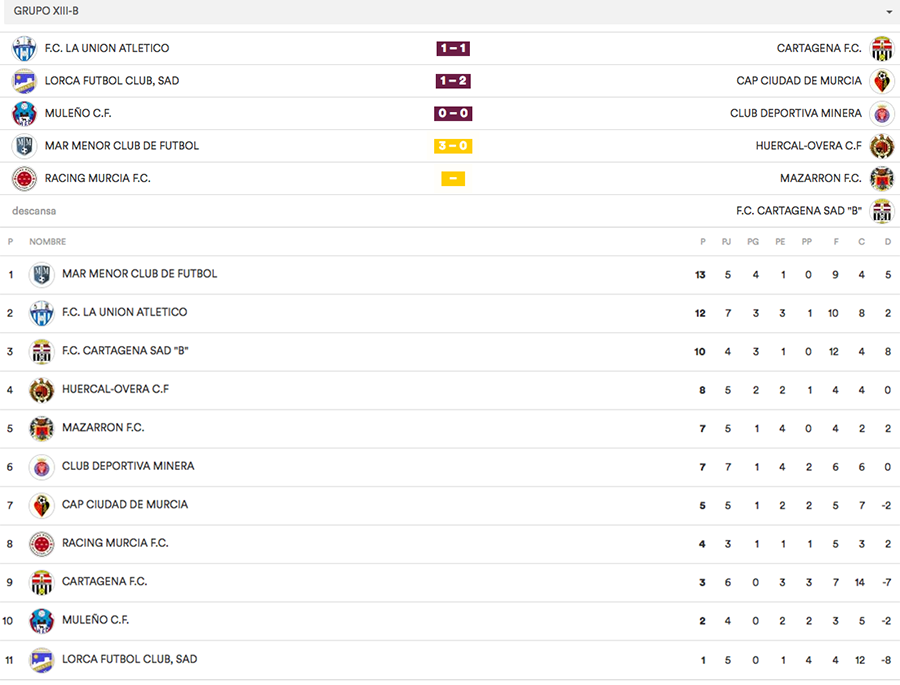Expand the GRUPO XIII-B dropdown arrow
The image size is (900, 685).
tap(889, 12)
